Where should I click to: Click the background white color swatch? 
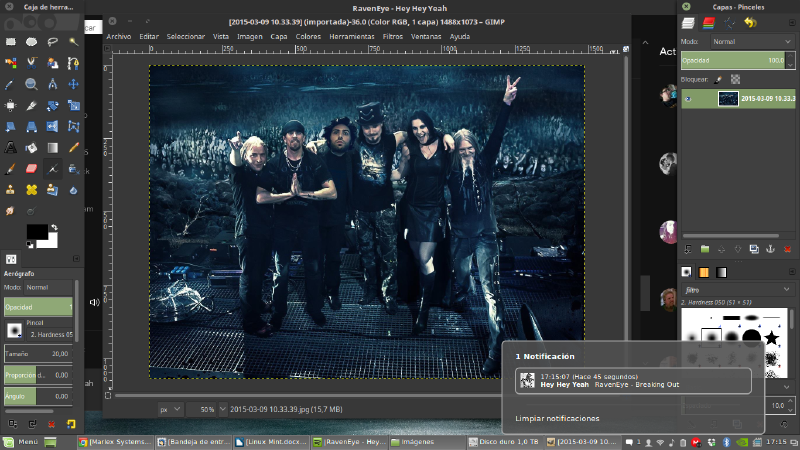[49, 241]
